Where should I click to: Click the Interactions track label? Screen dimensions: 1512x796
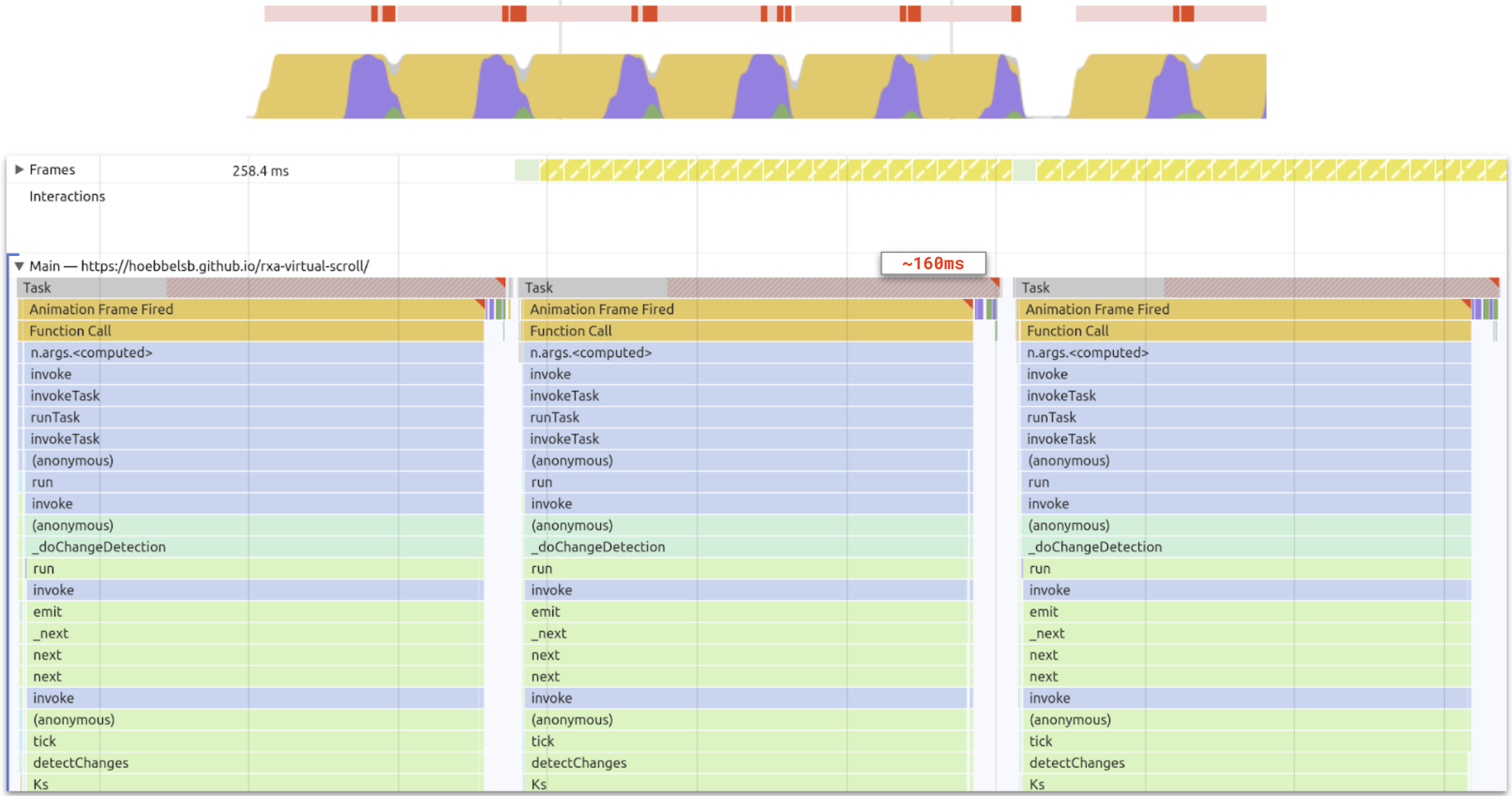(67, 197)
